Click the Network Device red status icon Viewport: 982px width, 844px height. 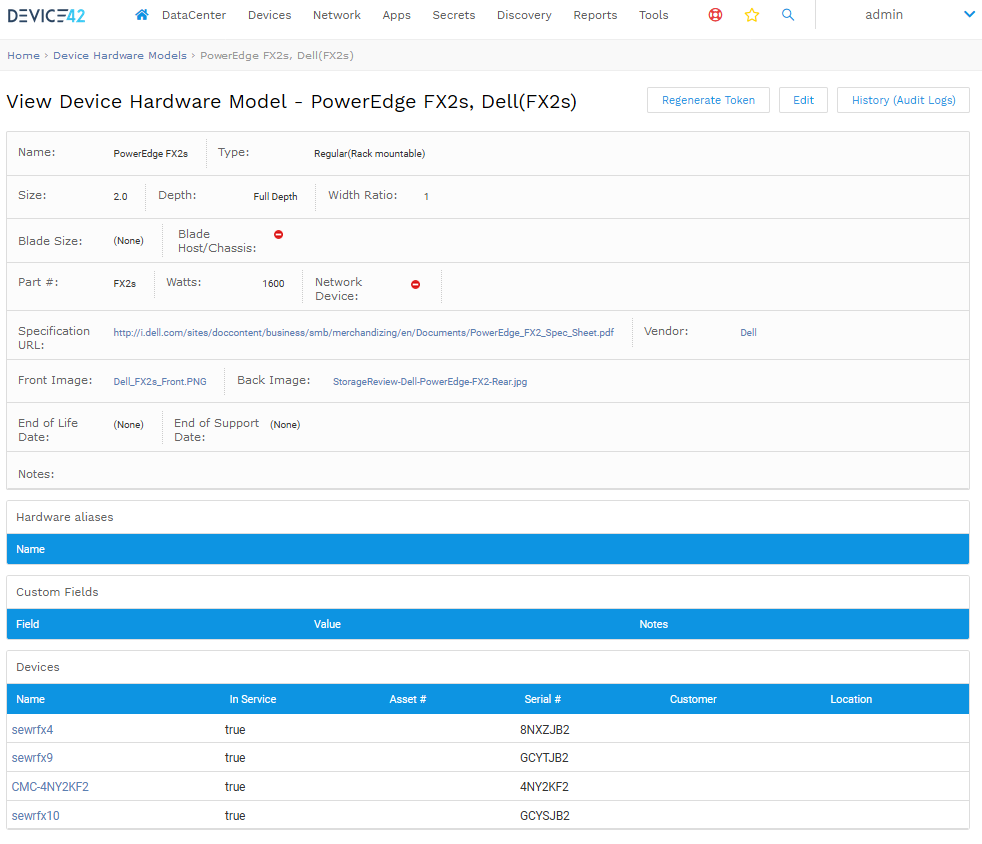[416, 284]
